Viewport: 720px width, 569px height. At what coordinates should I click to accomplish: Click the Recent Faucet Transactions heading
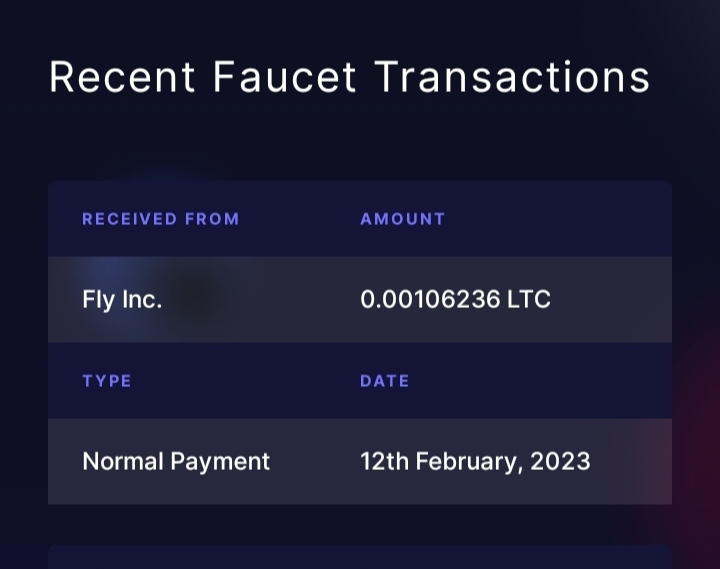[x=349, y=77]
